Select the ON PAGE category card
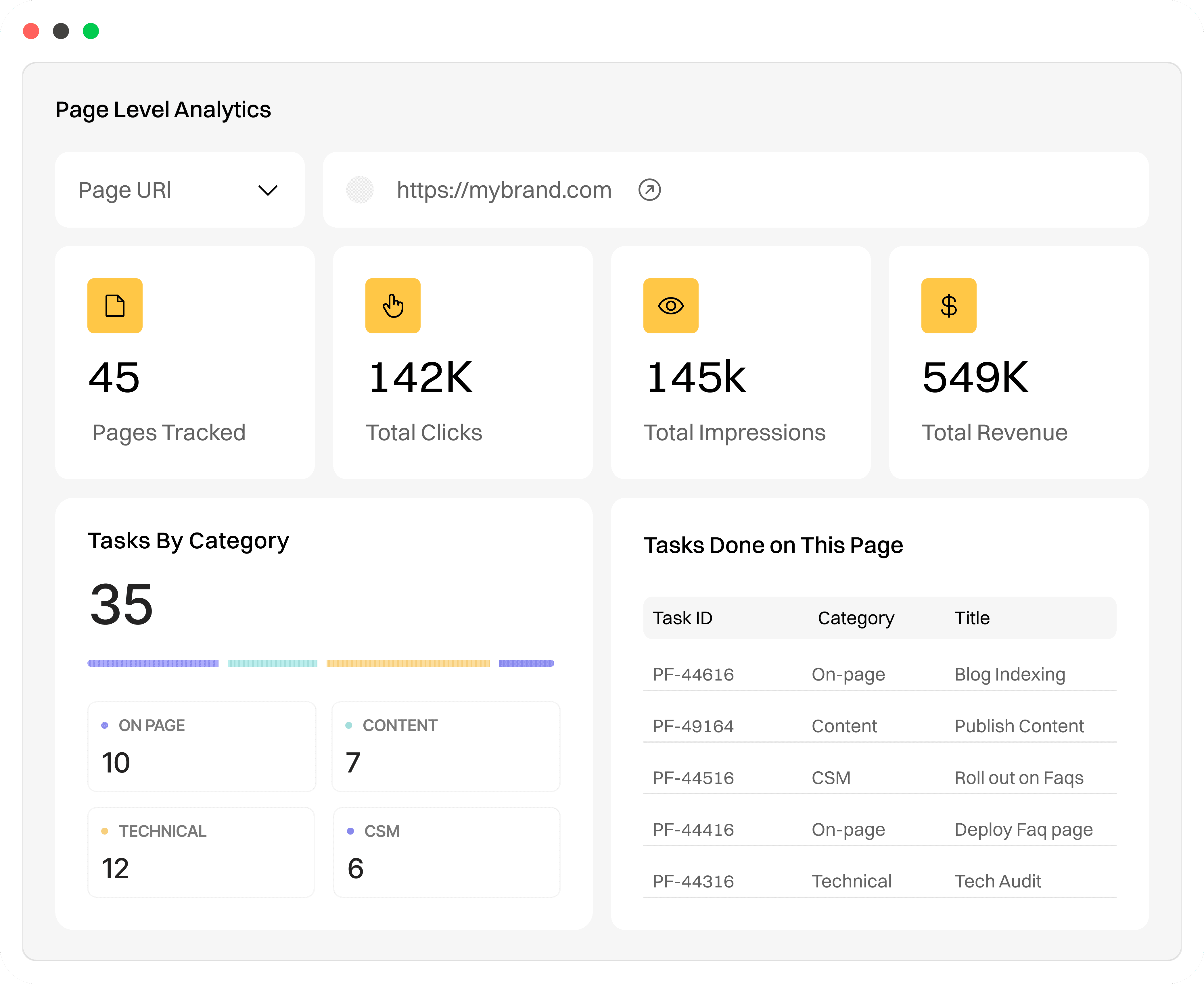Screen dimensions: 1204x984 [201, 747]
